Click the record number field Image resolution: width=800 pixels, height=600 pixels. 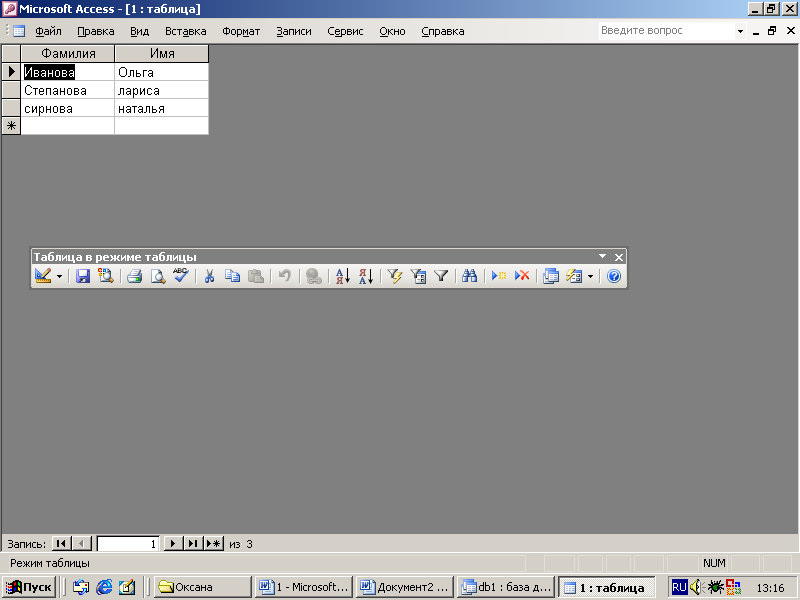(128, 544)
